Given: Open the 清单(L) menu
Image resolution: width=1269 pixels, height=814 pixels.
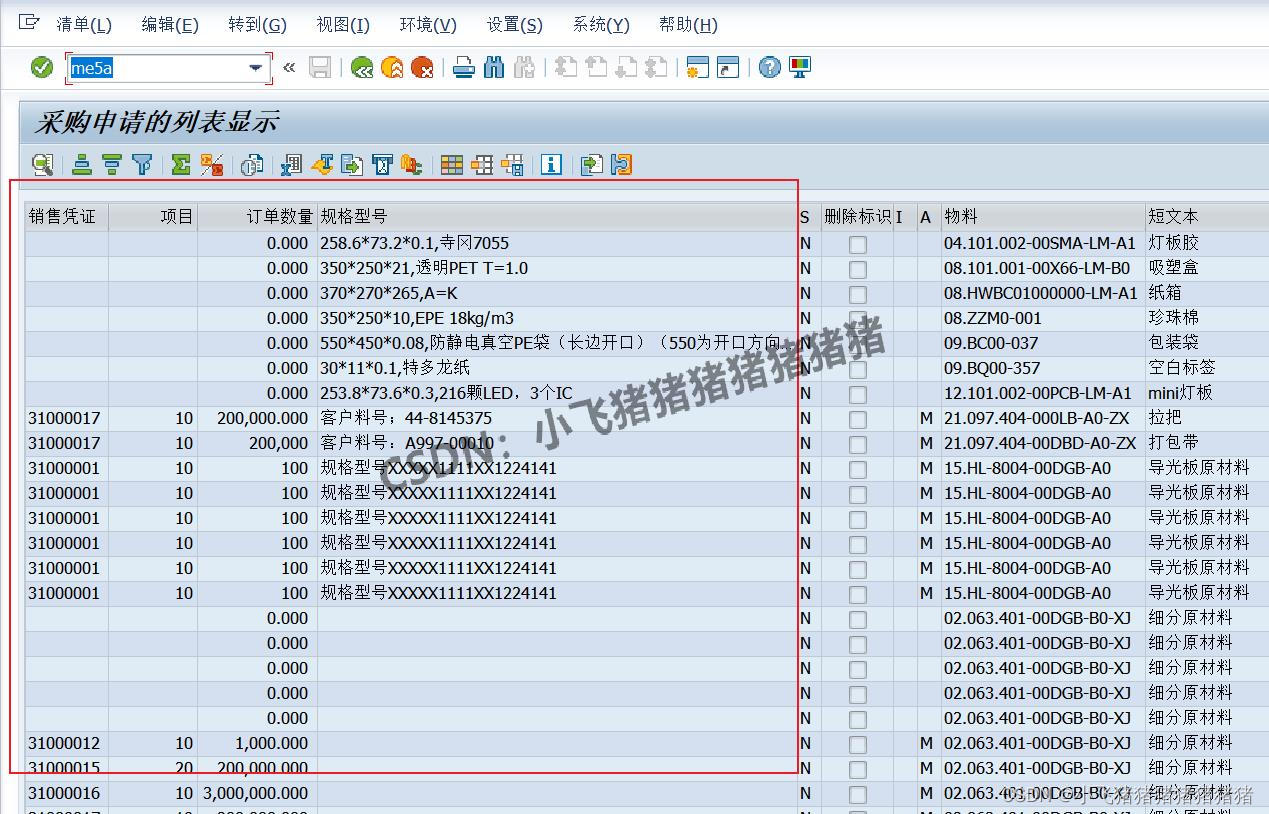Looking at the screenshot, I should [x=84, y=24].
